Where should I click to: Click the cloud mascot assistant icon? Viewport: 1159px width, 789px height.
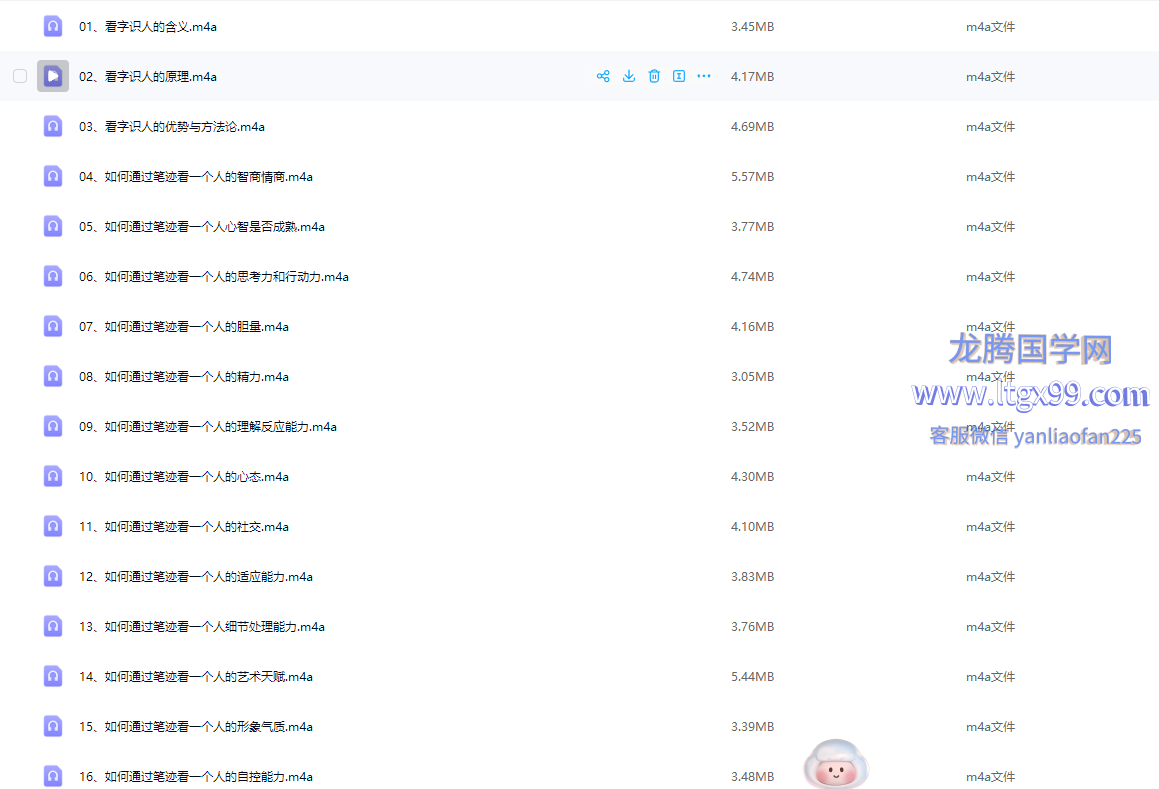coord(836,766)
